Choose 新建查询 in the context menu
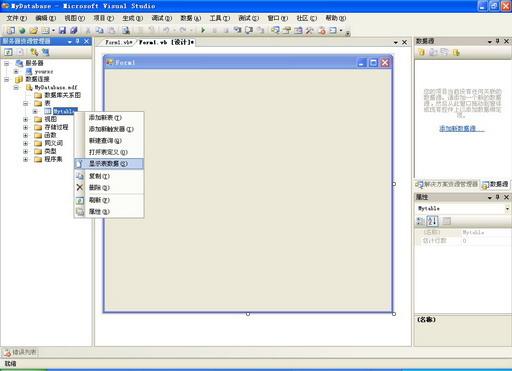Image resolution: width=512 pixels, height=371 pixels. tap(109, 141)
